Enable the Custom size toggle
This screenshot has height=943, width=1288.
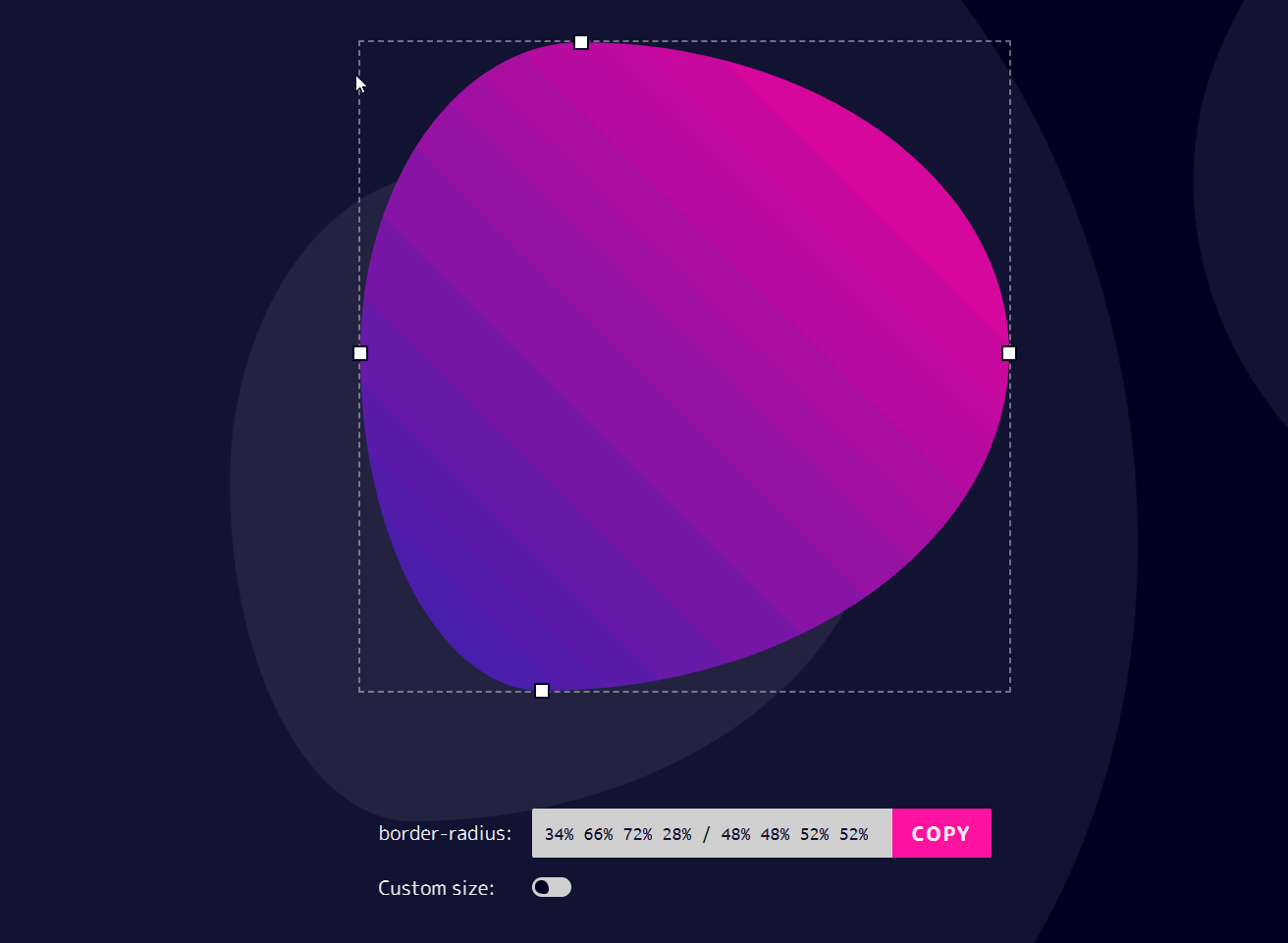(552, 887)
